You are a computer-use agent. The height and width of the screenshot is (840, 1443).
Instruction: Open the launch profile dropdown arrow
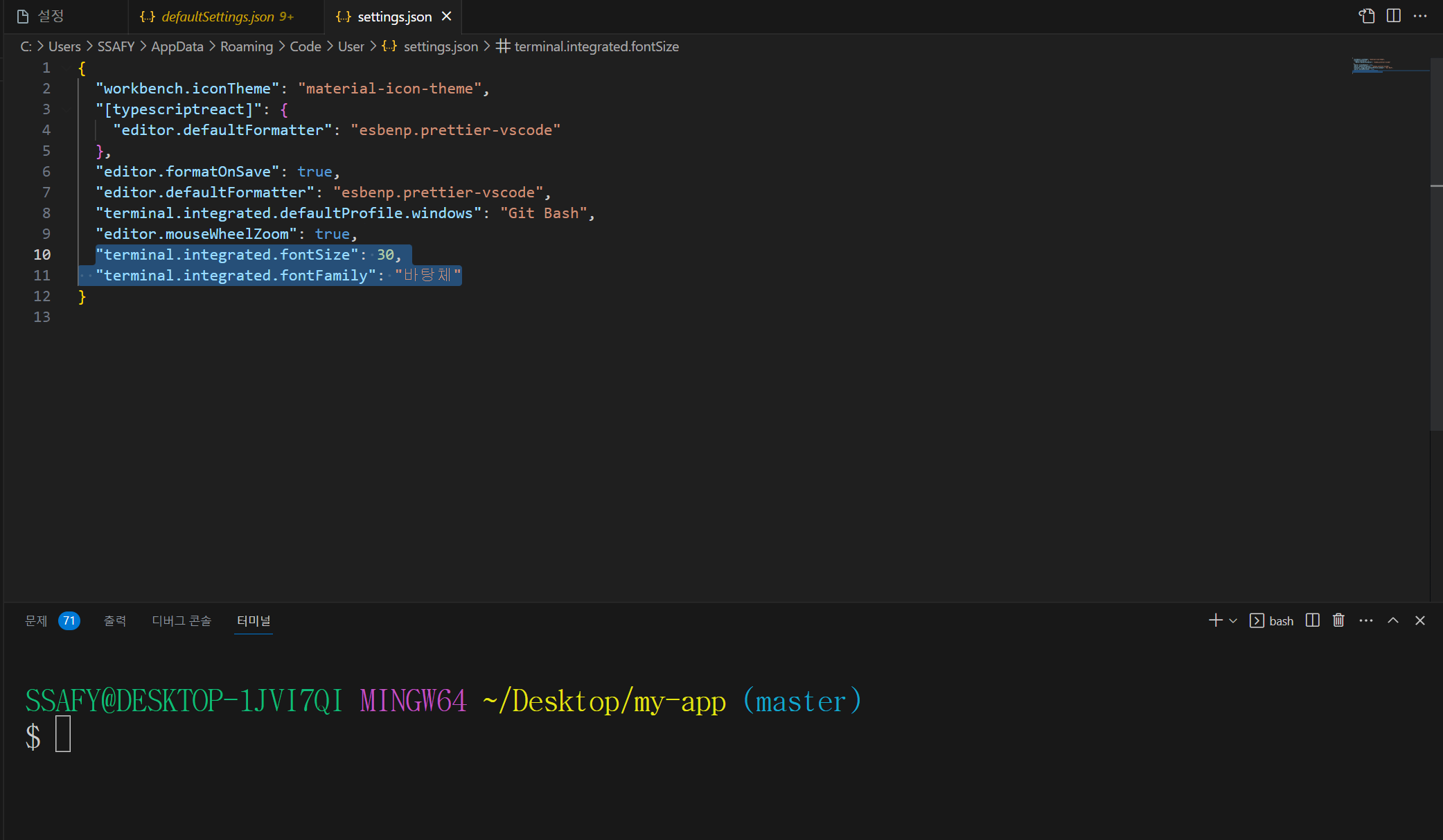(x=1233, y=621)
